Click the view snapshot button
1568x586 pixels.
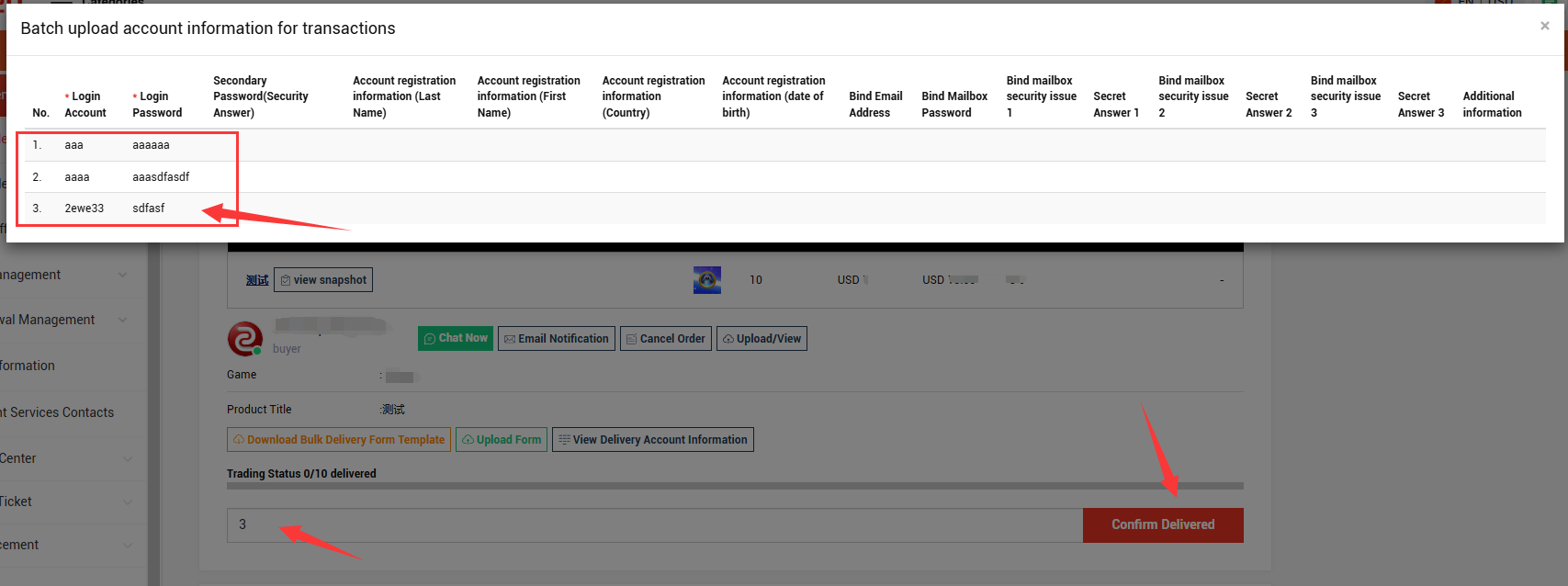tap(323, 280)
